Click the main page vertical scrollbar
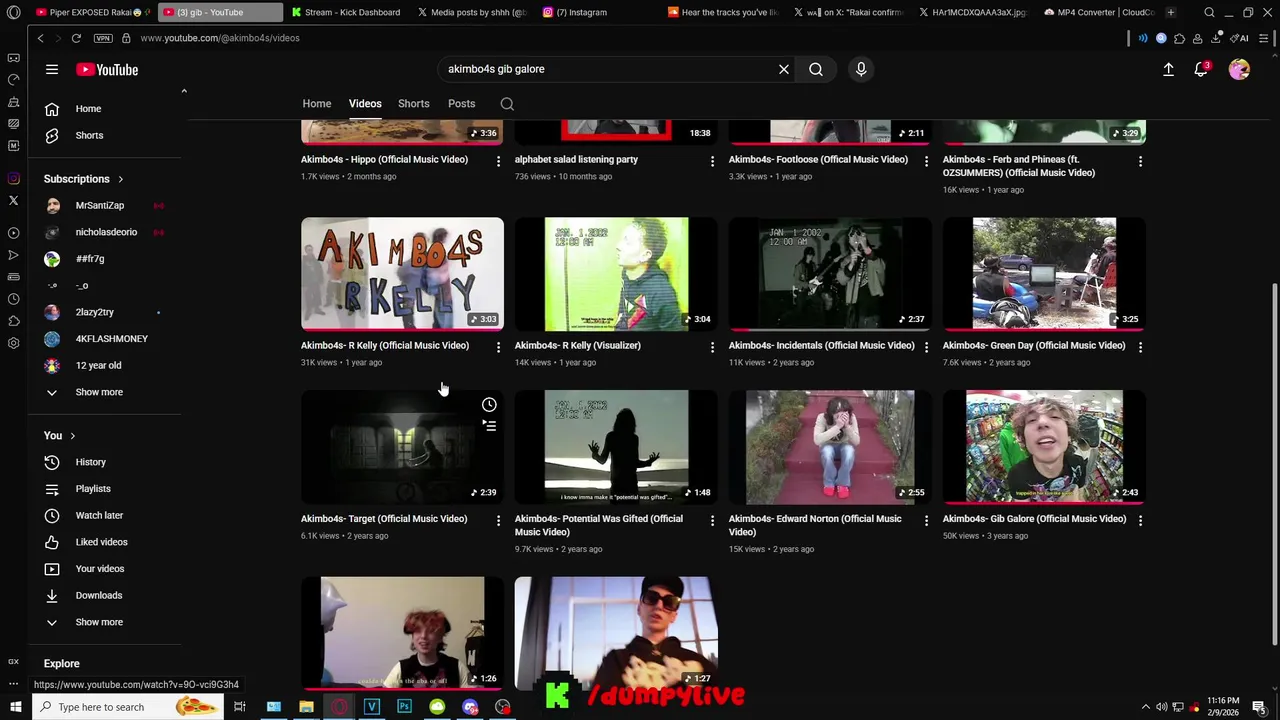1280x720 pixels. pos(1273,462)
